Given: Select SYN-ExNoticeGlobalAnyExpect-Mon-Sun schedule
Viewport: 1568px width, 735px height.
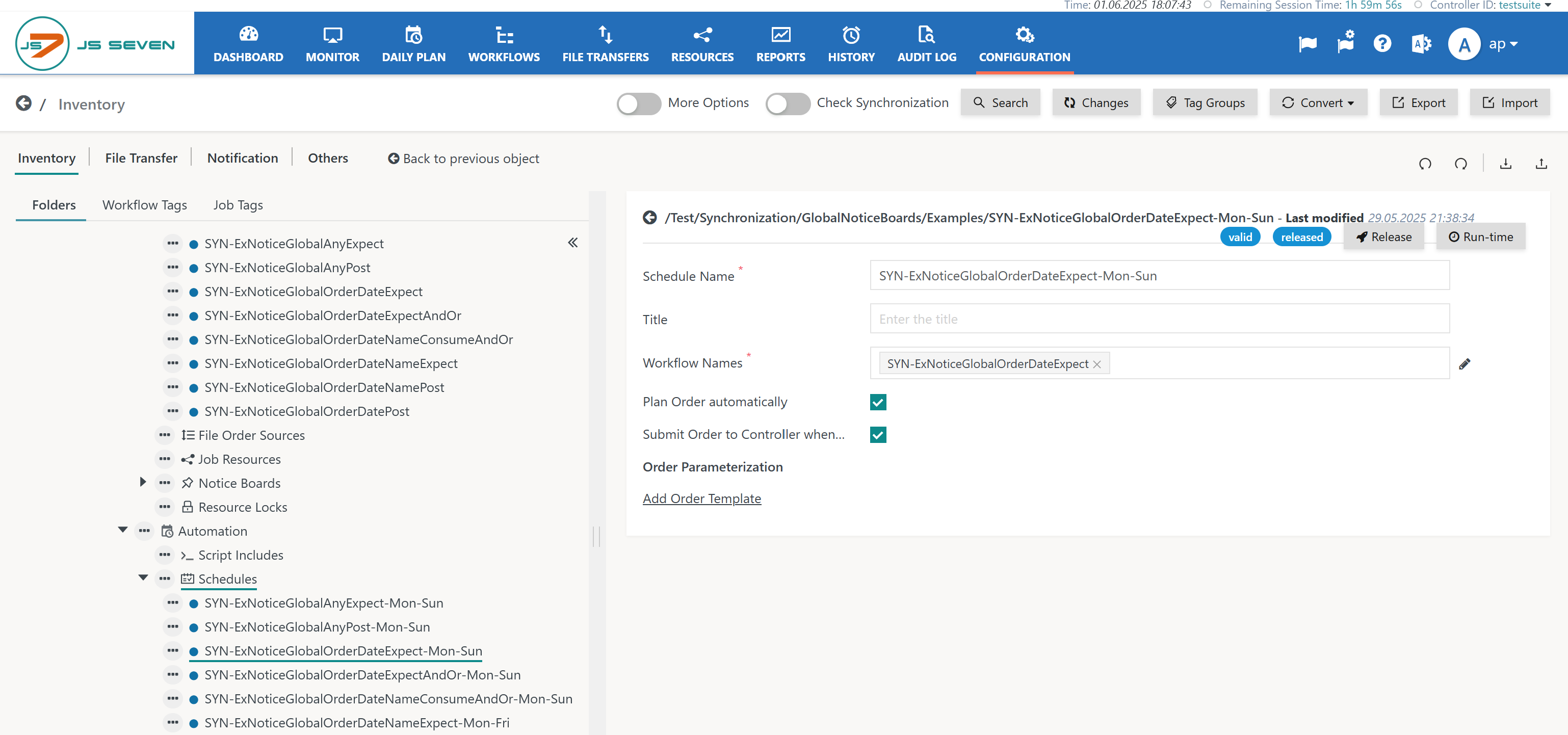Looking at the screenshot, I should tap(323, 603).
